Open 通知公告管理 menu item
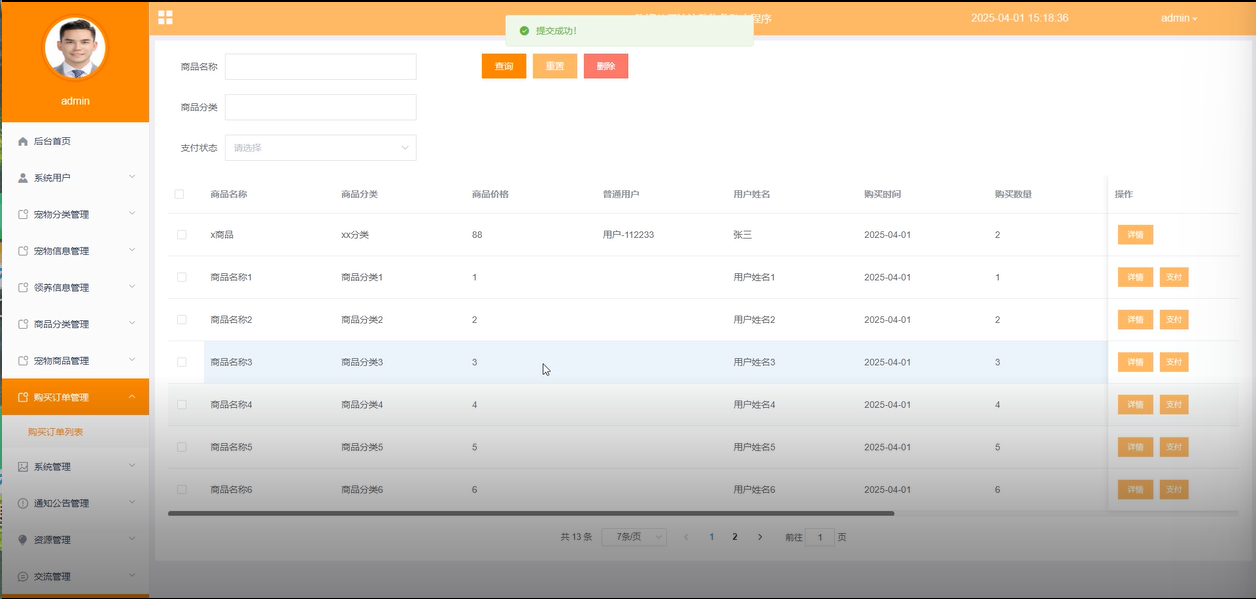 (75, 503)
